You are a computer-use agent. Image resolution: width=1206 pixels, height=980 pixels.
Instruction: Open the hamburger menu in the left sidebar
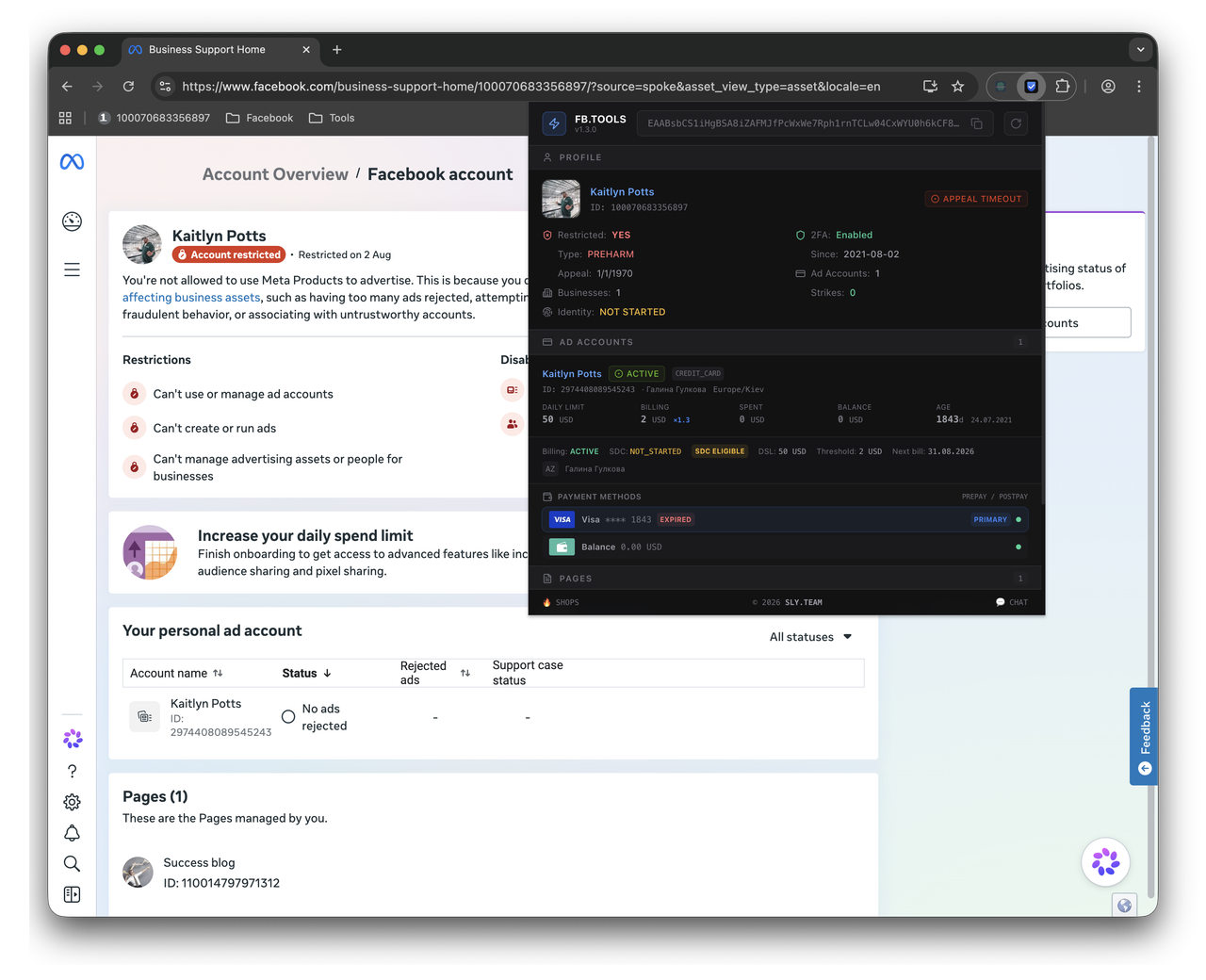point(72,269)
